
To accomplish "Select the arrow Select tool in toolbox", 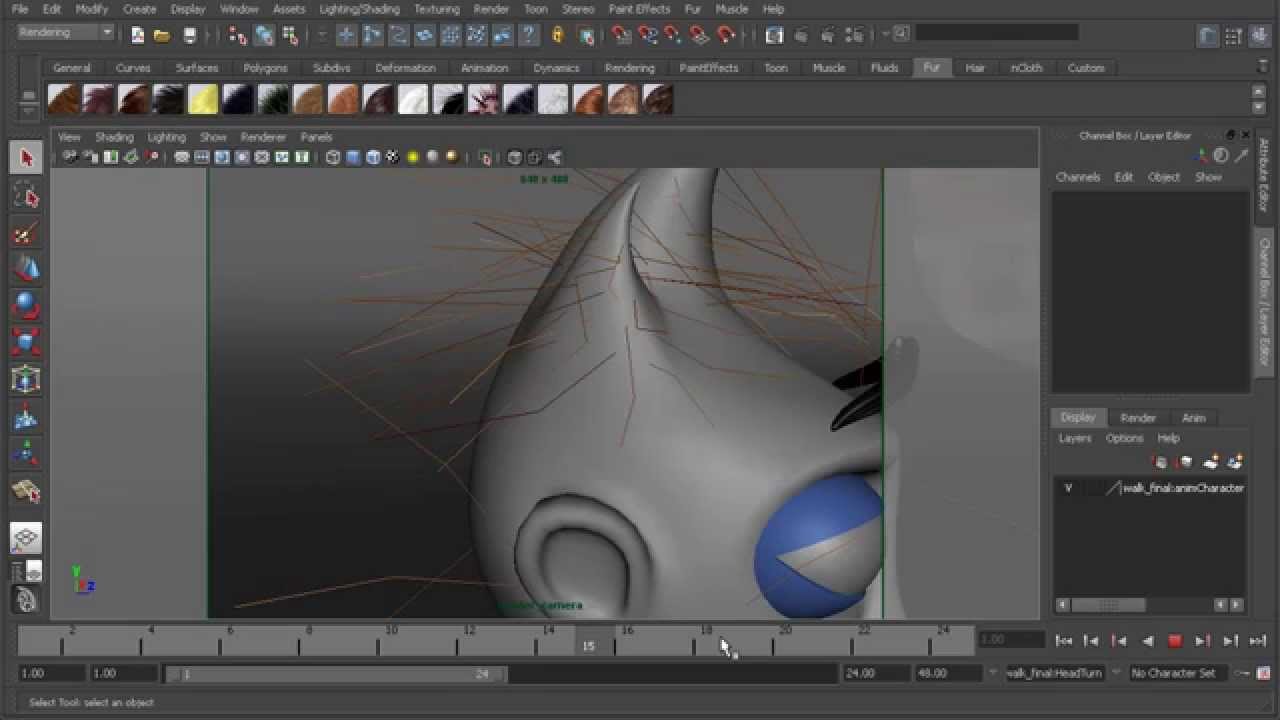I will (x=26, y=157).
